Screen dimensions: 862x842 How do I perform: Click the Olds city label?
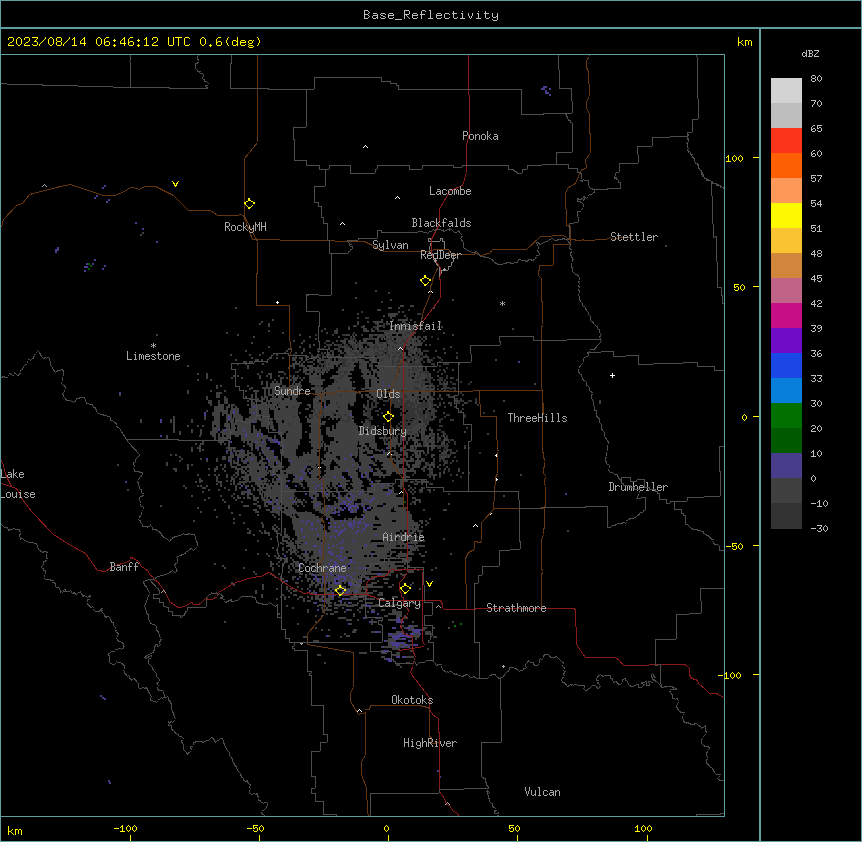point(388,394)
